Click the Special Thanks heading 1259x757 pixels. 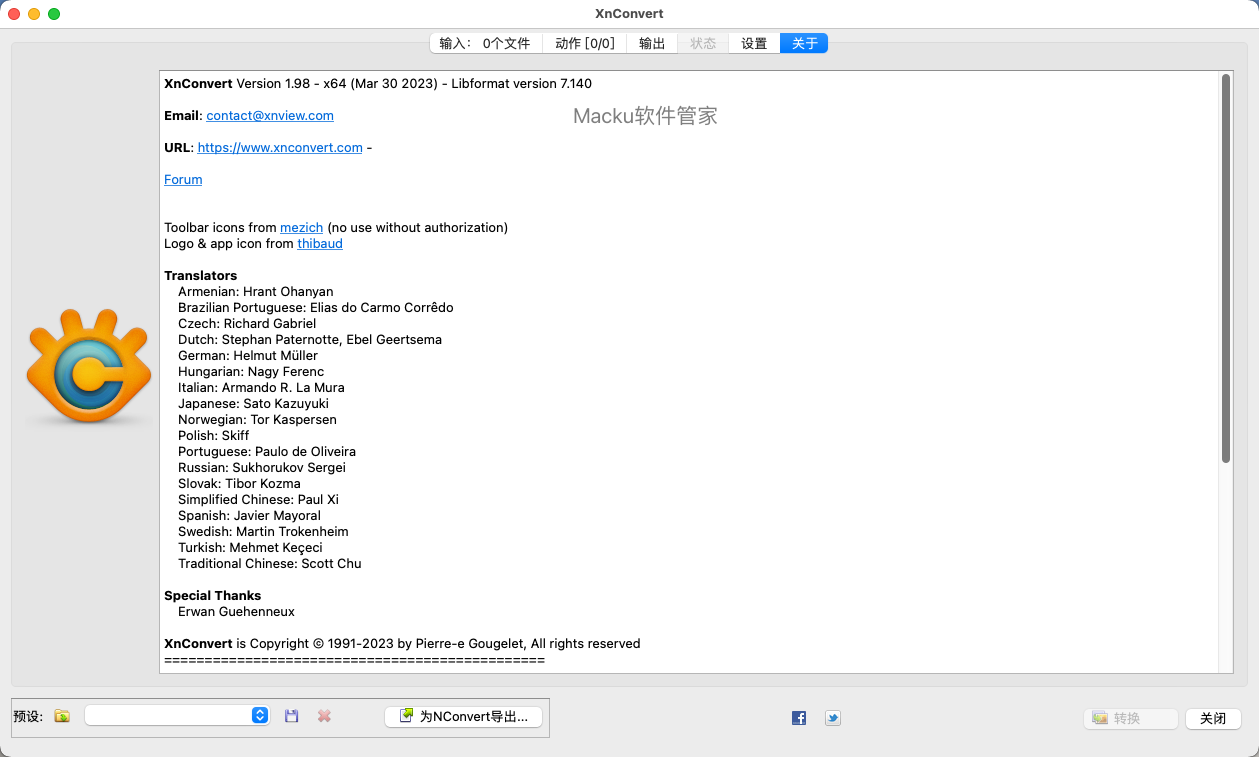(213, 595)
